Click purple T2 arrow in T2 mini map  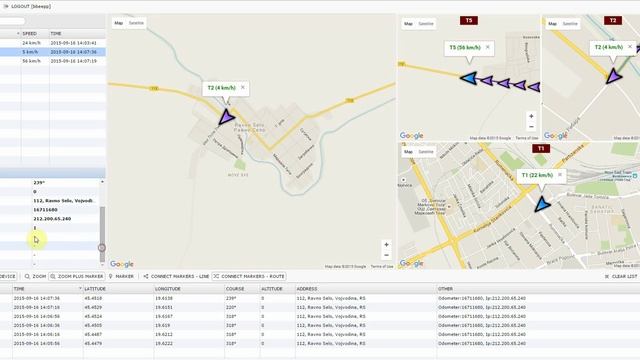pyautogui.click(x=613, y=76)
